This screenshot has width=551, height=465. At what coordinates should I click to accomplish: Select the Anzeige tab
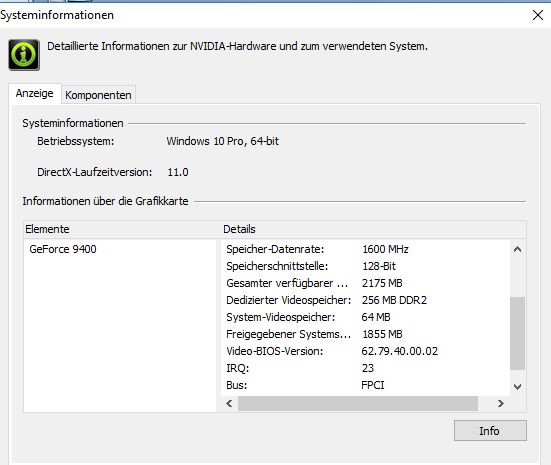(34, 93)
